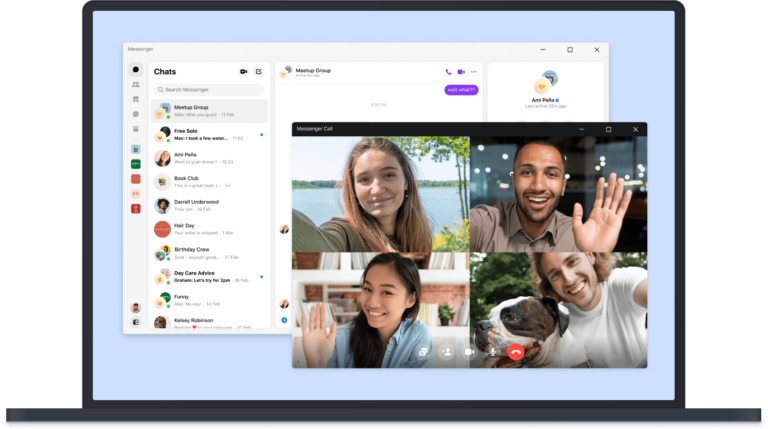Click Darrell Underwood's avatar

tap(162, 206)
